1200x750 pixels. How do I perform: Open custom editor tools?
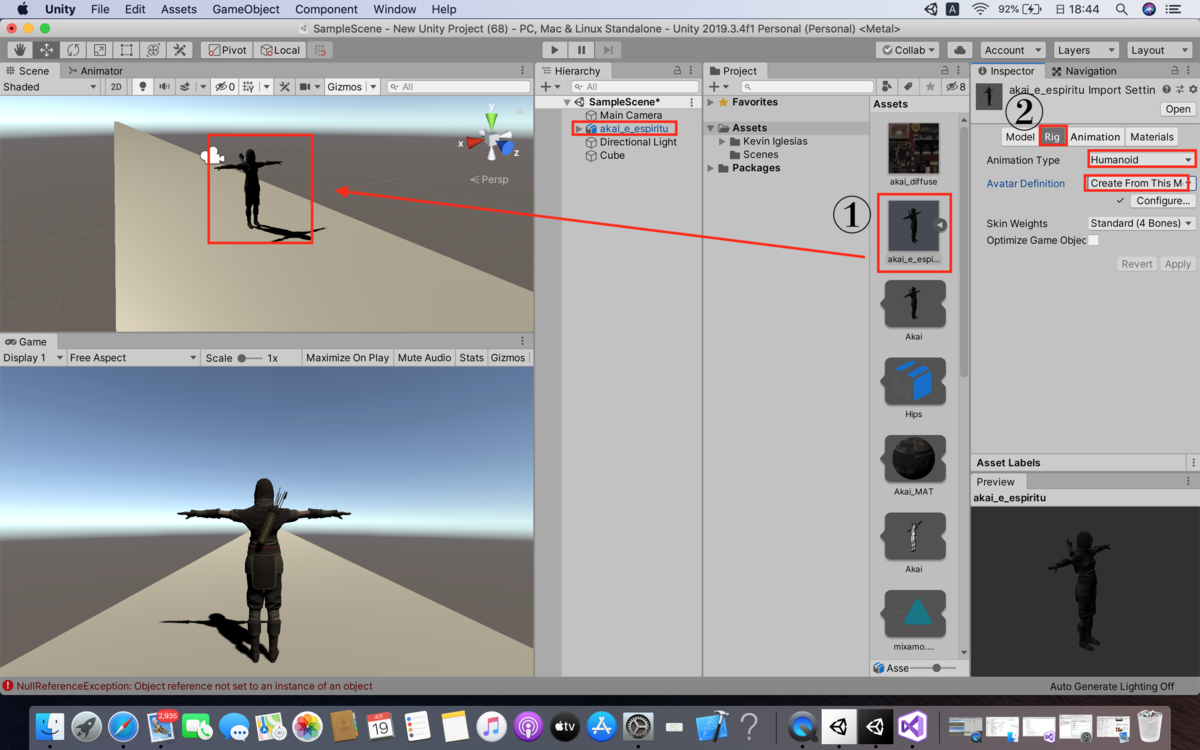(x=180, y=50)
